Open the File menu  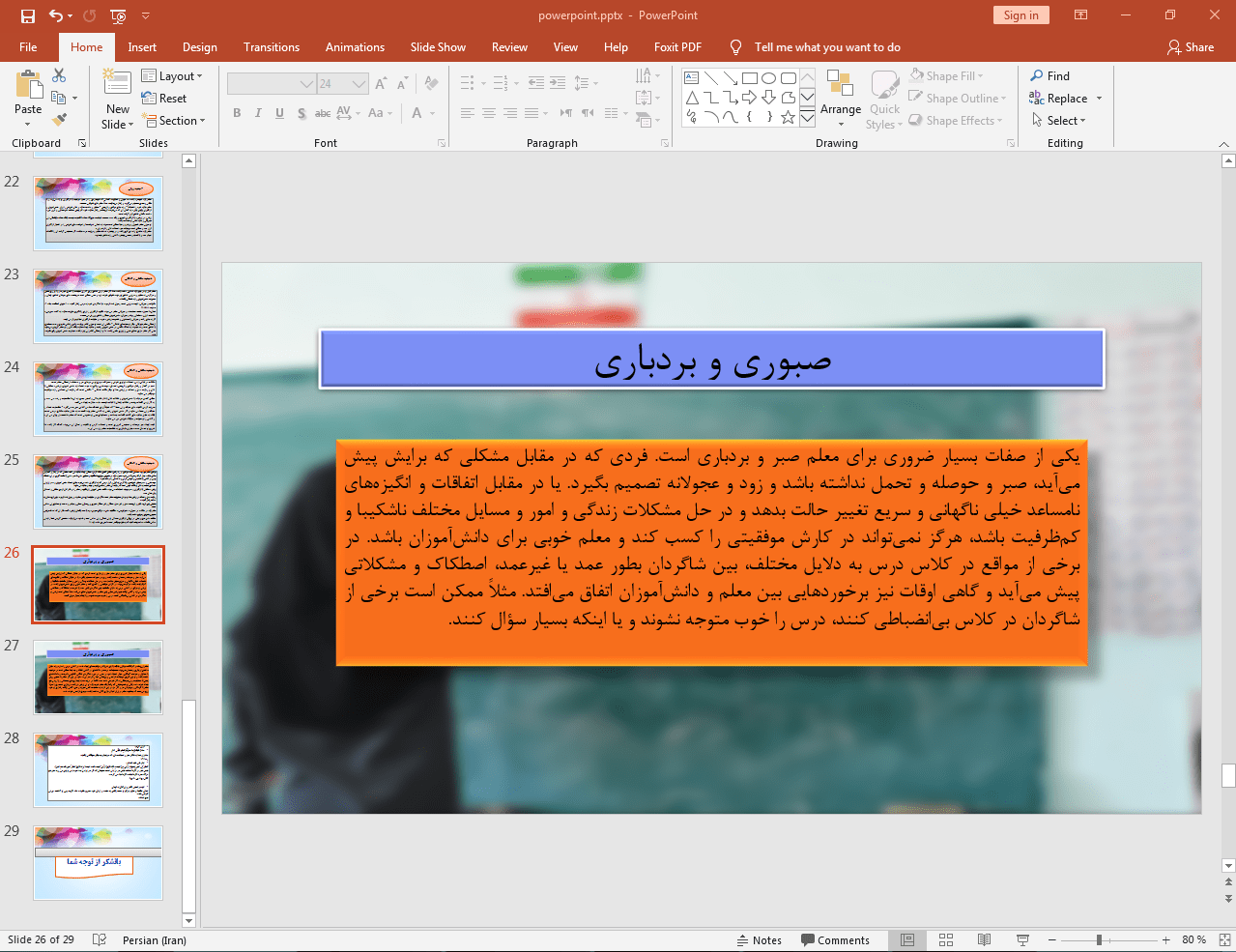click(28, 47)
